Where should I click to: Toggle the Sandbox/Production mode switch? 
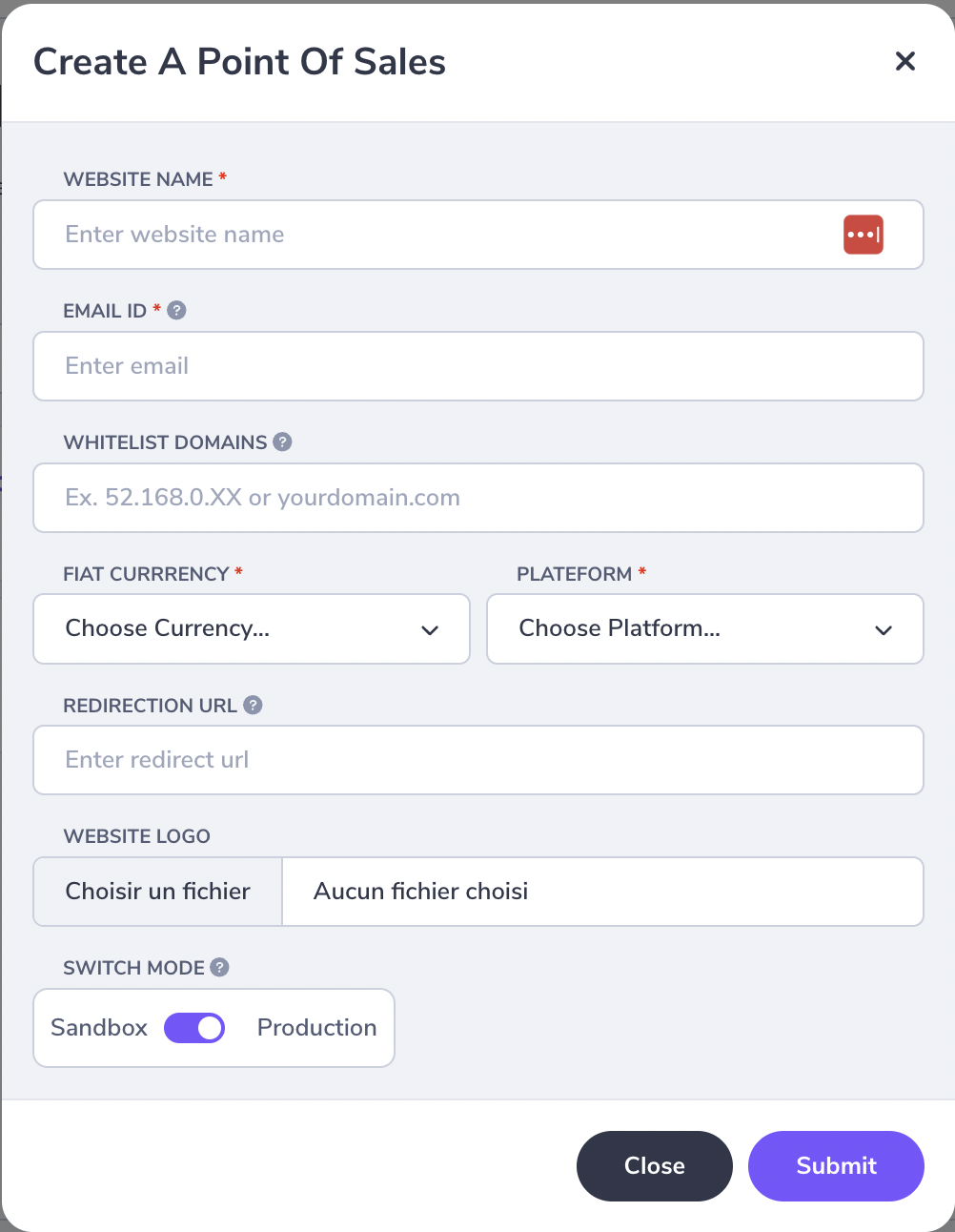(194, 1028)
